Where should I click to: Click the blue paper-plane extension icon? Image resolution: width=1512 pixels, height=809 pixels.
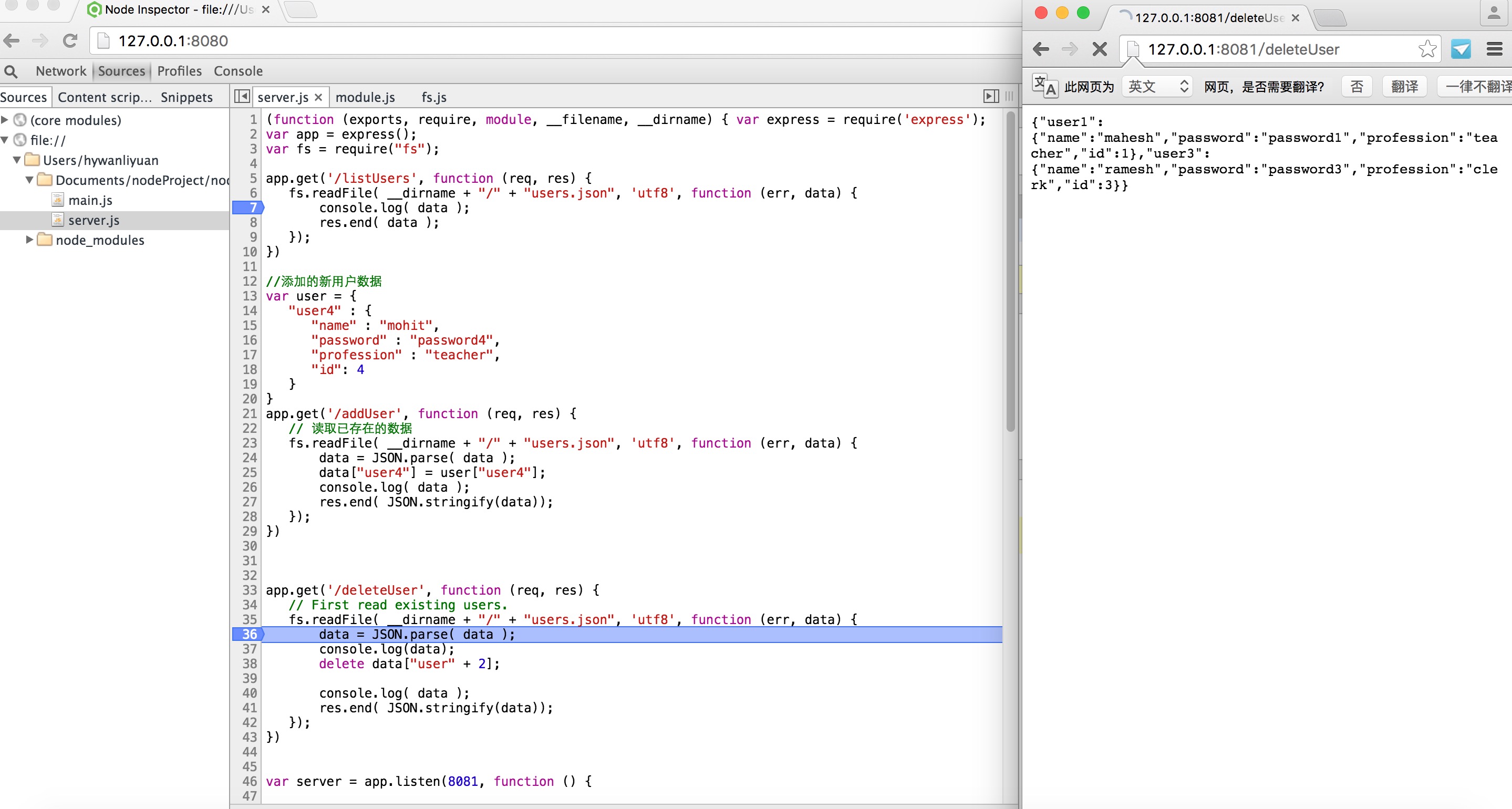point(1461,49)
